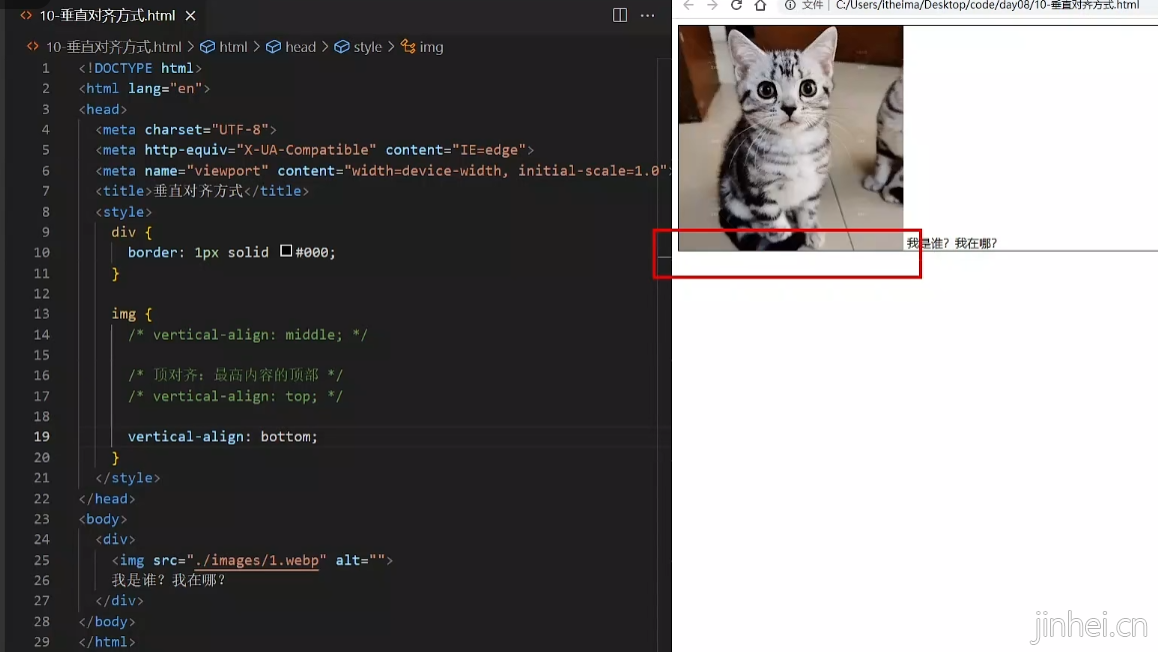Click the commented vertical-align: middle line

[x=247, y=334]
